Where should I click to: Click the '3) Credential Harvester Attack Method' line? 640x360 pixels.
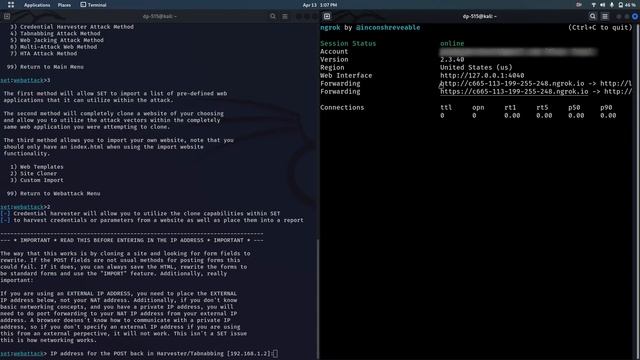[72, 27]
